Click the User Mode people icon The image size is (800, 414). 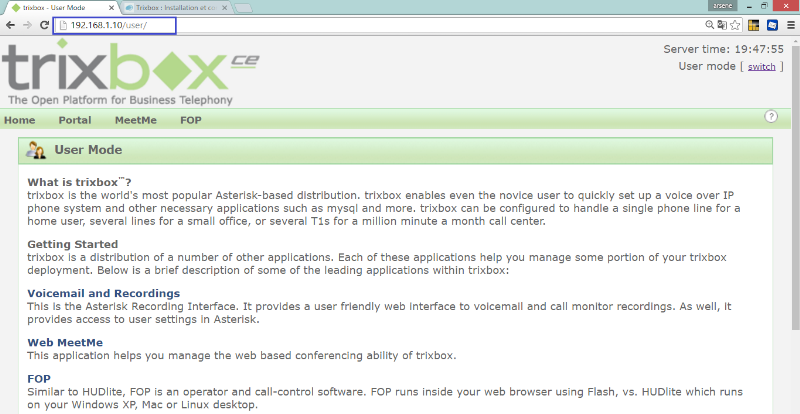click(36, 150)
